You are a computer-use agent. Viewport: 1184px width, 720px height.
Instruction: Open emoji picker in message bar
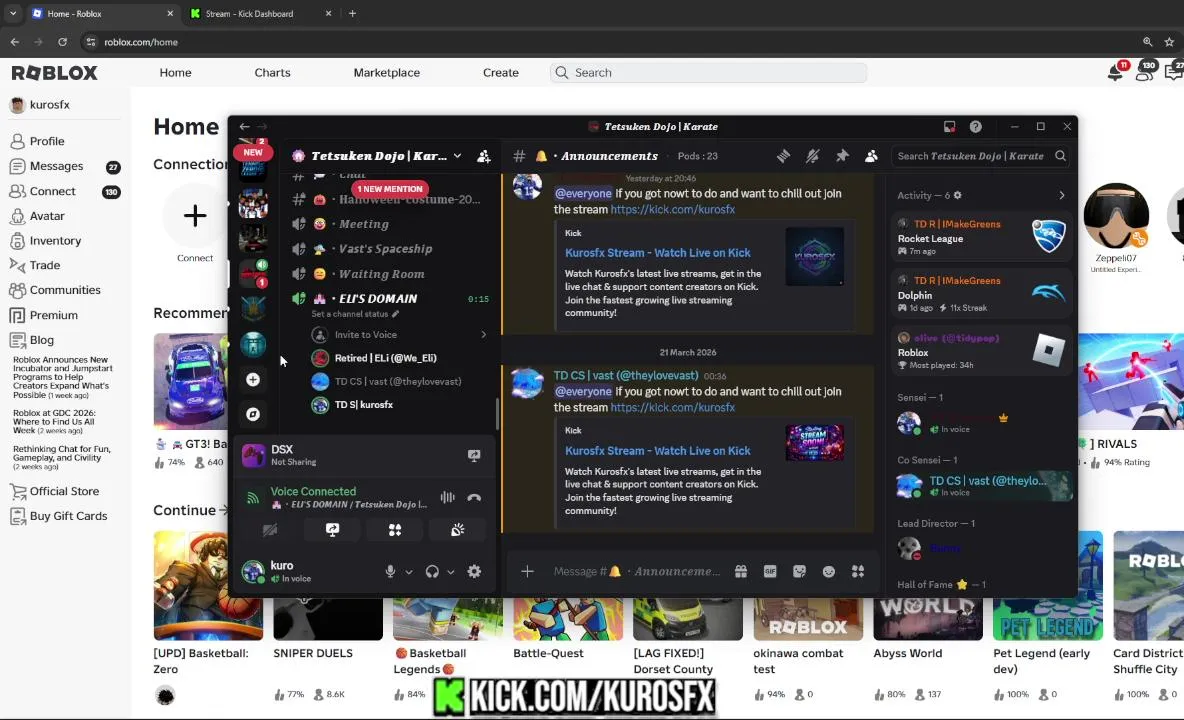829,571
